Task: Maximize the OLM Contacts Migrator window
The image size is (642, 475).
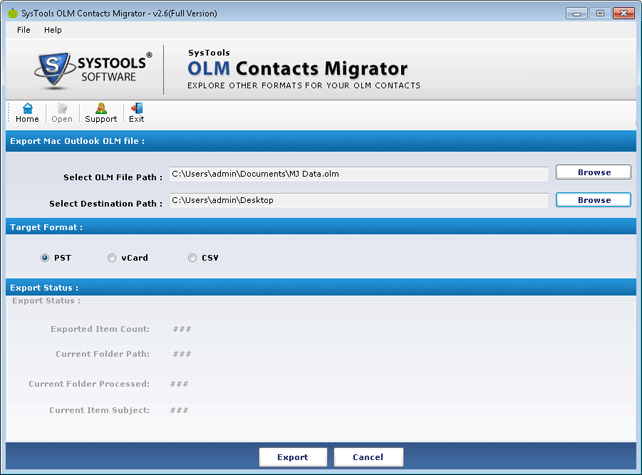Action: (600, 14)
